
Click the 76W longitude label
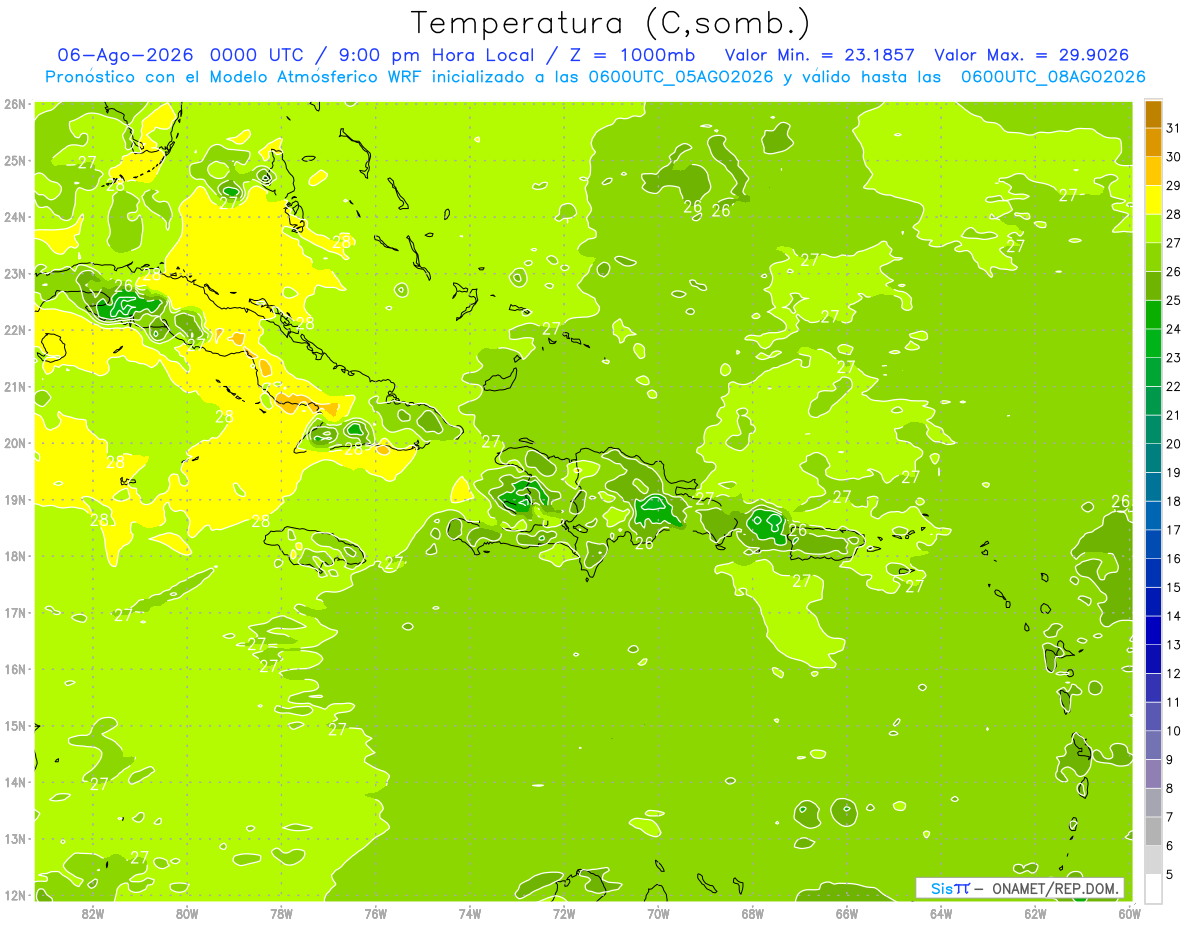pyautogui.click(x=376, y=913)
